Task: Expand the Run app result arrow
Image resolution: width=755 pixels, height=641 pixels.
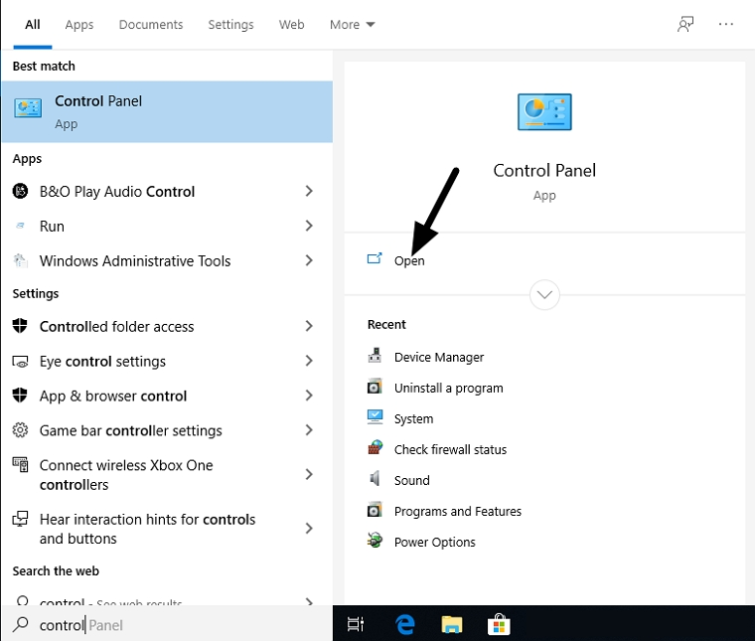Action: pos(309,226)
